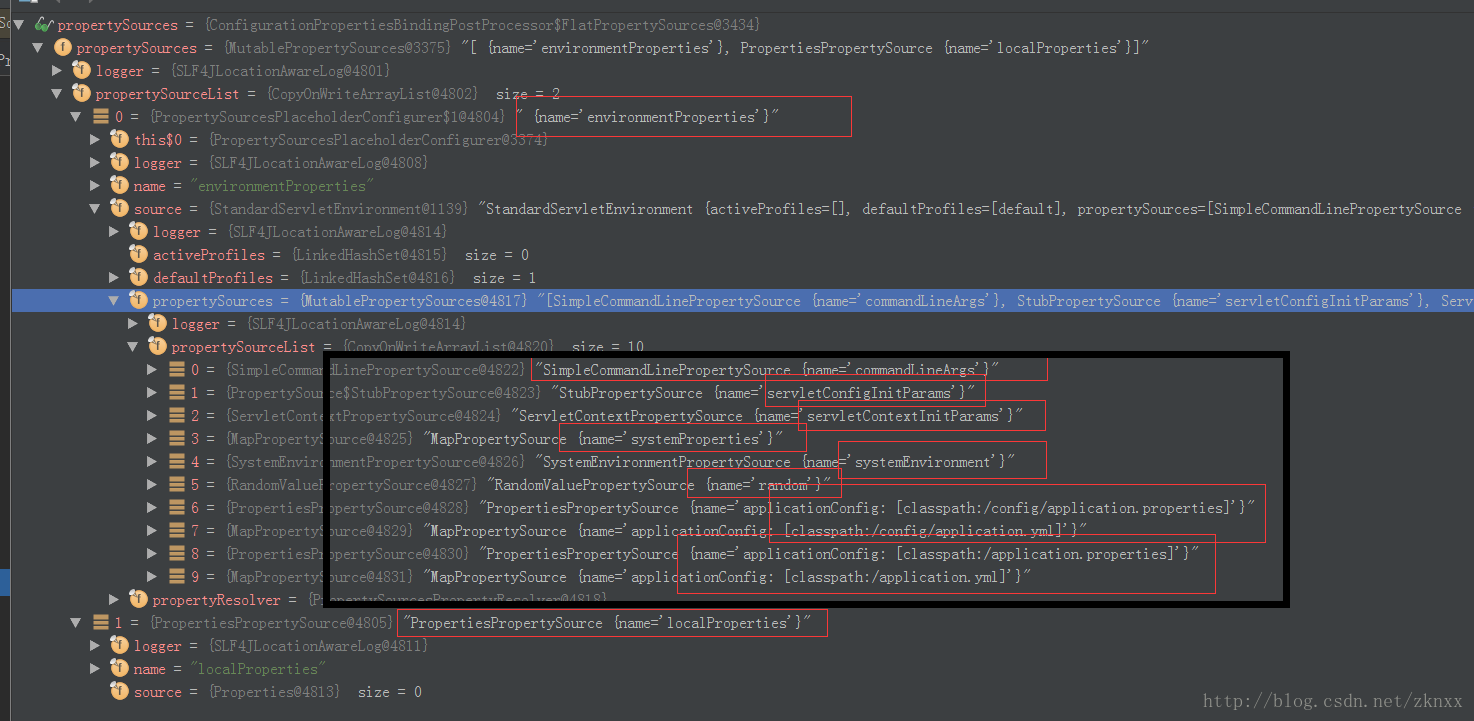Select text "source = {Properties@4813} size = 0"
Viewport: 1474px width, 721px height.
click(278, 692)
